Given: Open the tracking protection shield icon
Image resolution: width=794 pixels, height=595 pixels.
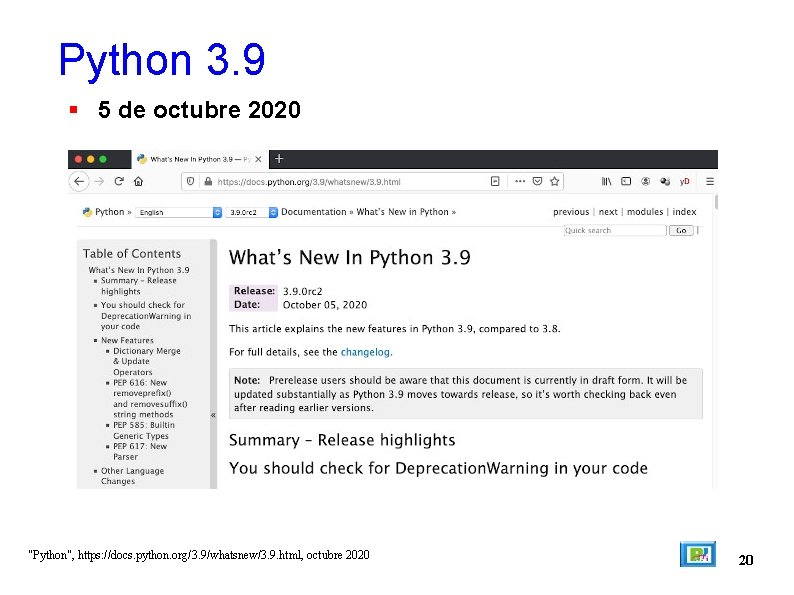Looking at the screenshot, I should coord(190,181).
